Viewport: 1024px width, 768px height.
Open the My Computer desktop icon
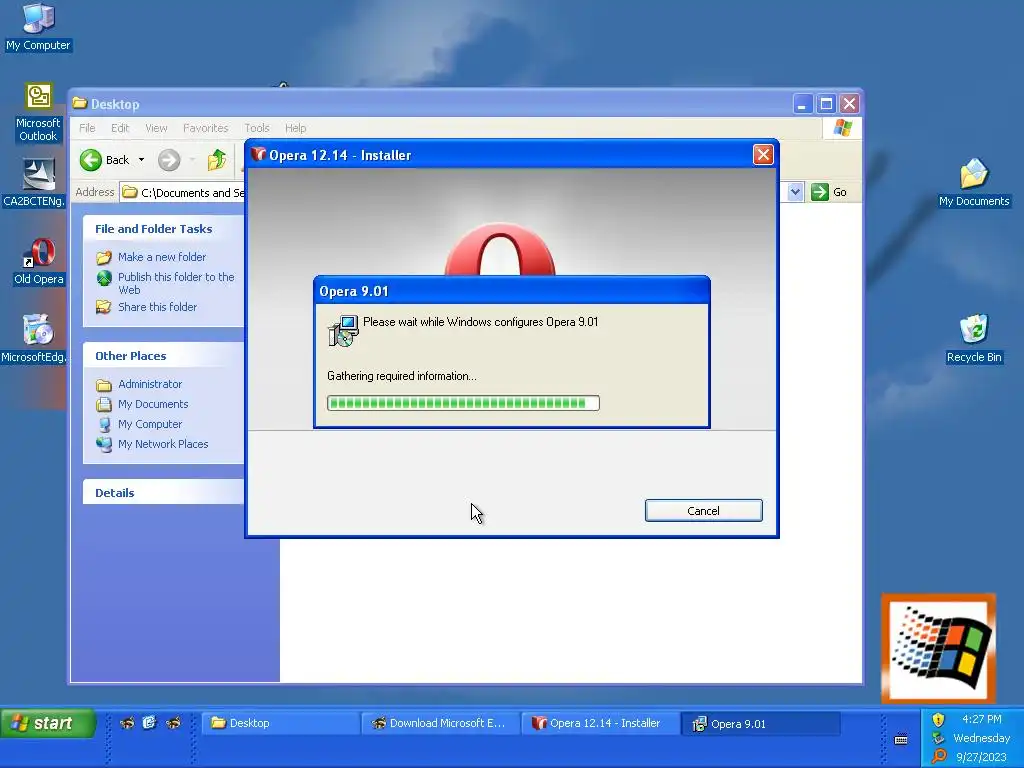tap(38, 26)
